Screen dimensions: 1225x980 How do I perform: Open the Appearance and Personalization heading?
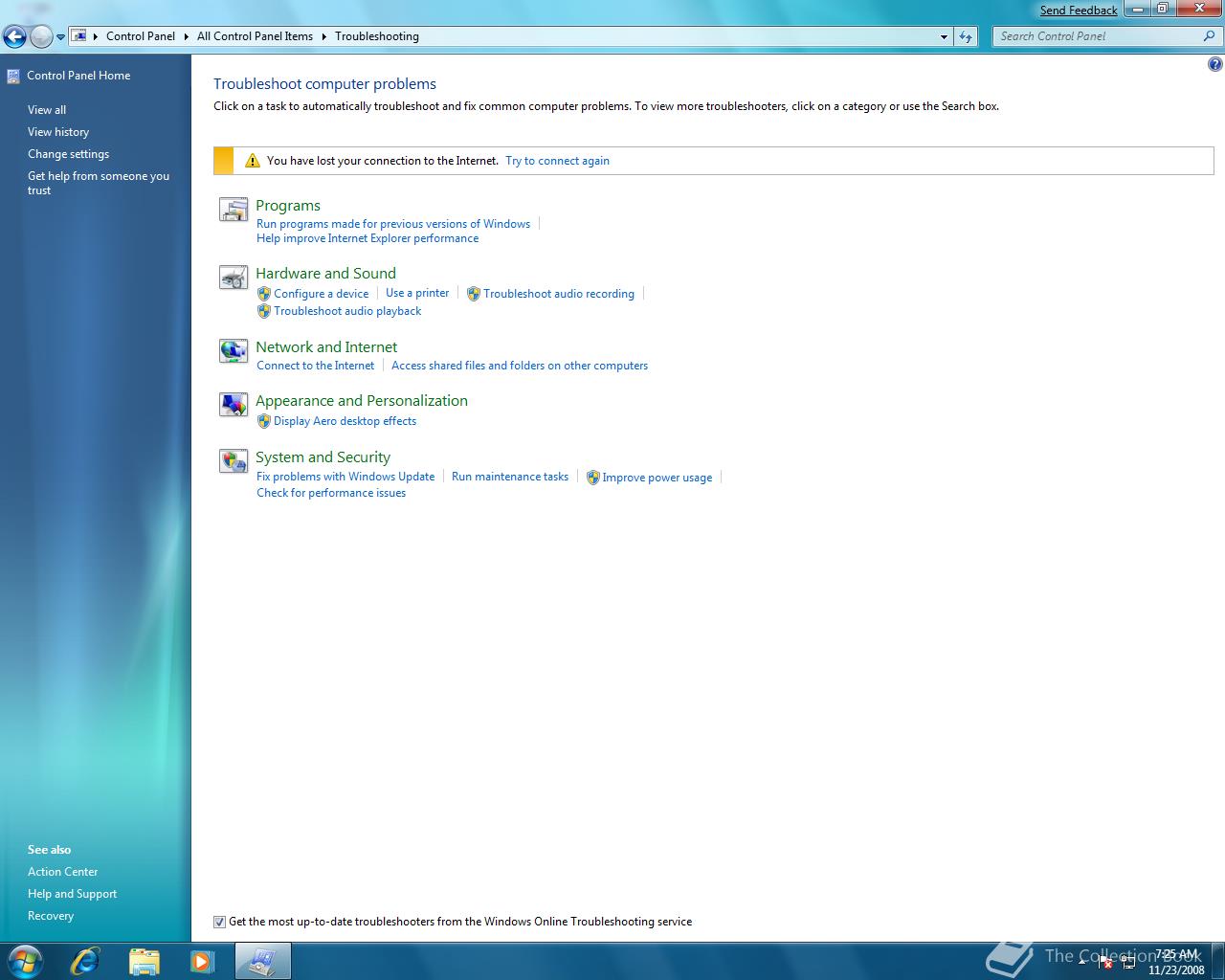click(362, 401)
